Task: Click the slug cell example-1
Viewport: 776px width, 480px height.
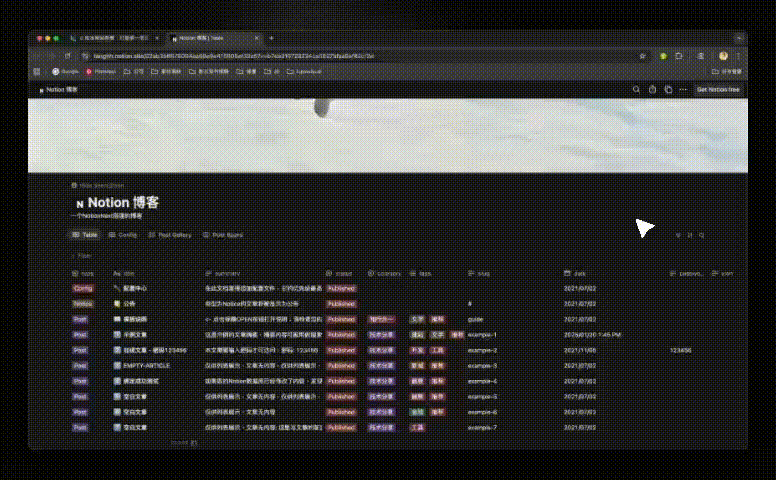Action: coord(482,335)
